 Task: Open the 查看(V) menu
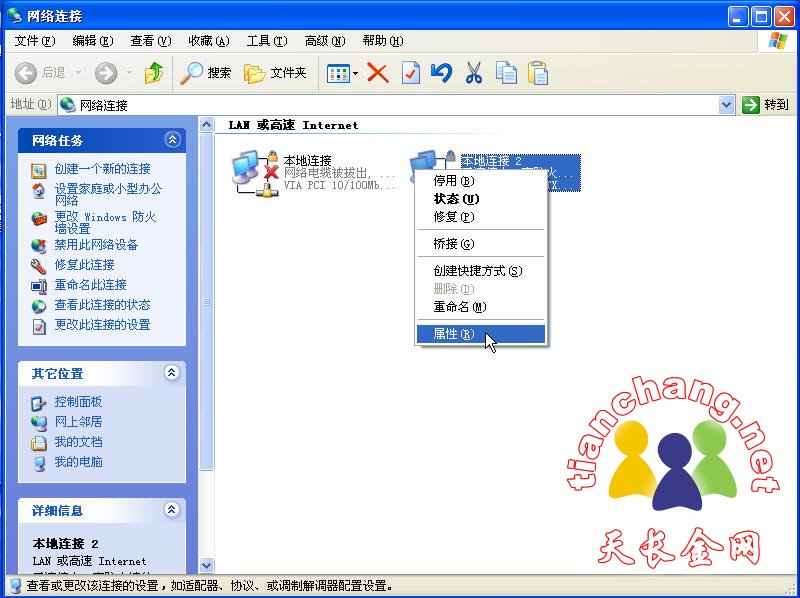[151, 41]
